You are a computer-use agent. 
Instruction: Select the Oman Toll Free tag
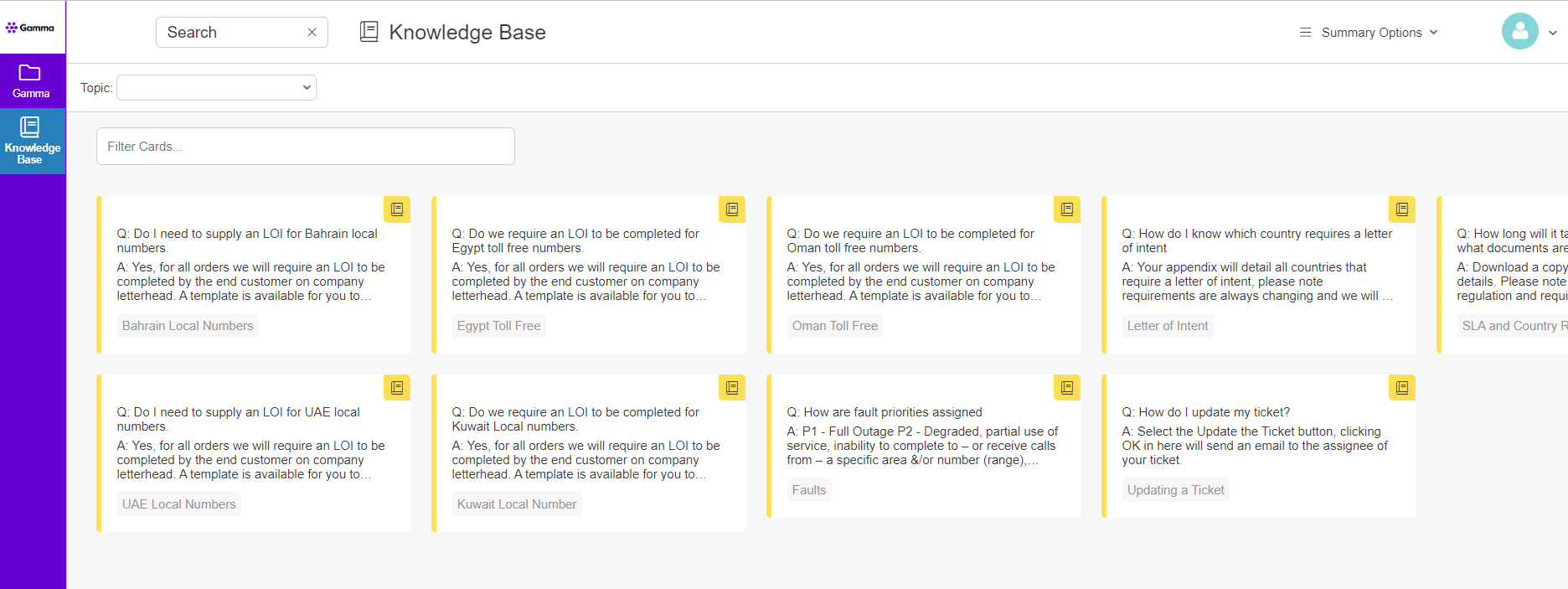(x=835, y=326)
